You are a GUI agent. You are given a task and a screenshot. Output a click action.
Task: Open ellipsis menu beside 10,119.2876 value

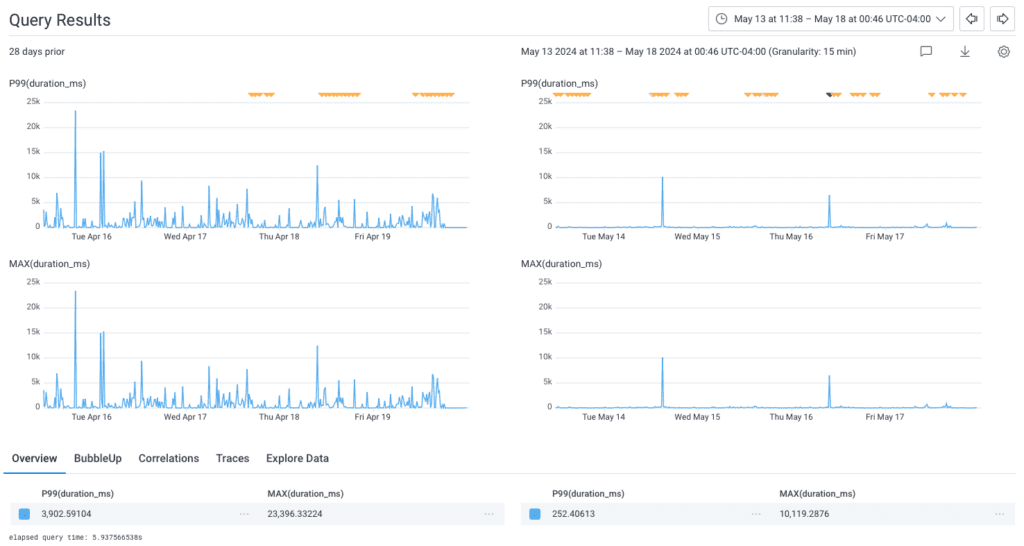(x=1000, y=514)
